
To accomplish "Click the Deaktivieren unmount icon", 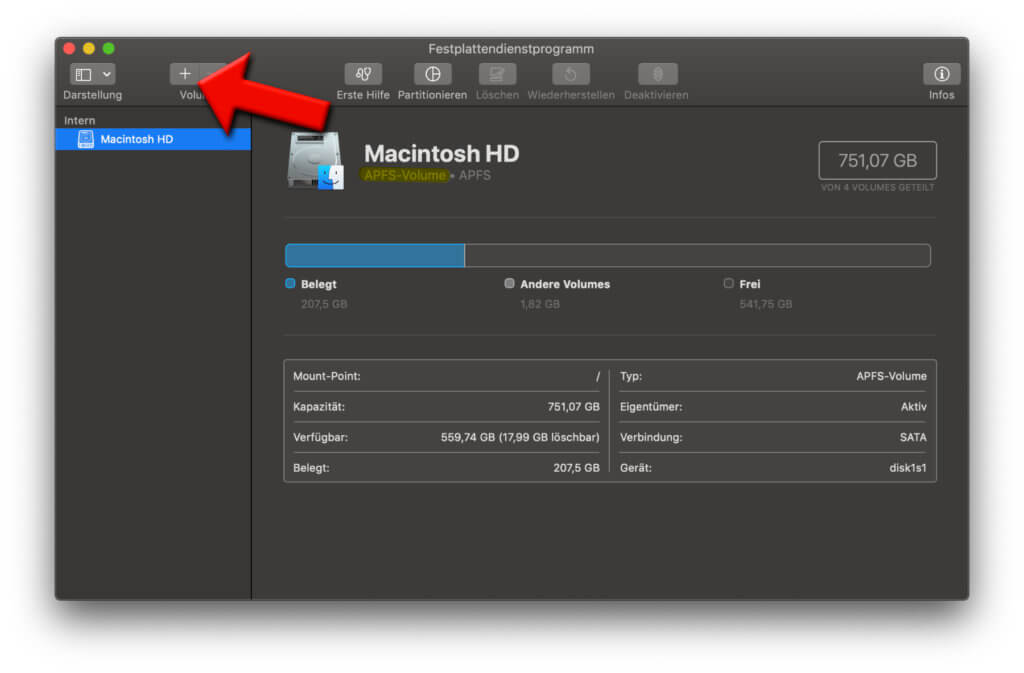I will [x=657, y=75].
